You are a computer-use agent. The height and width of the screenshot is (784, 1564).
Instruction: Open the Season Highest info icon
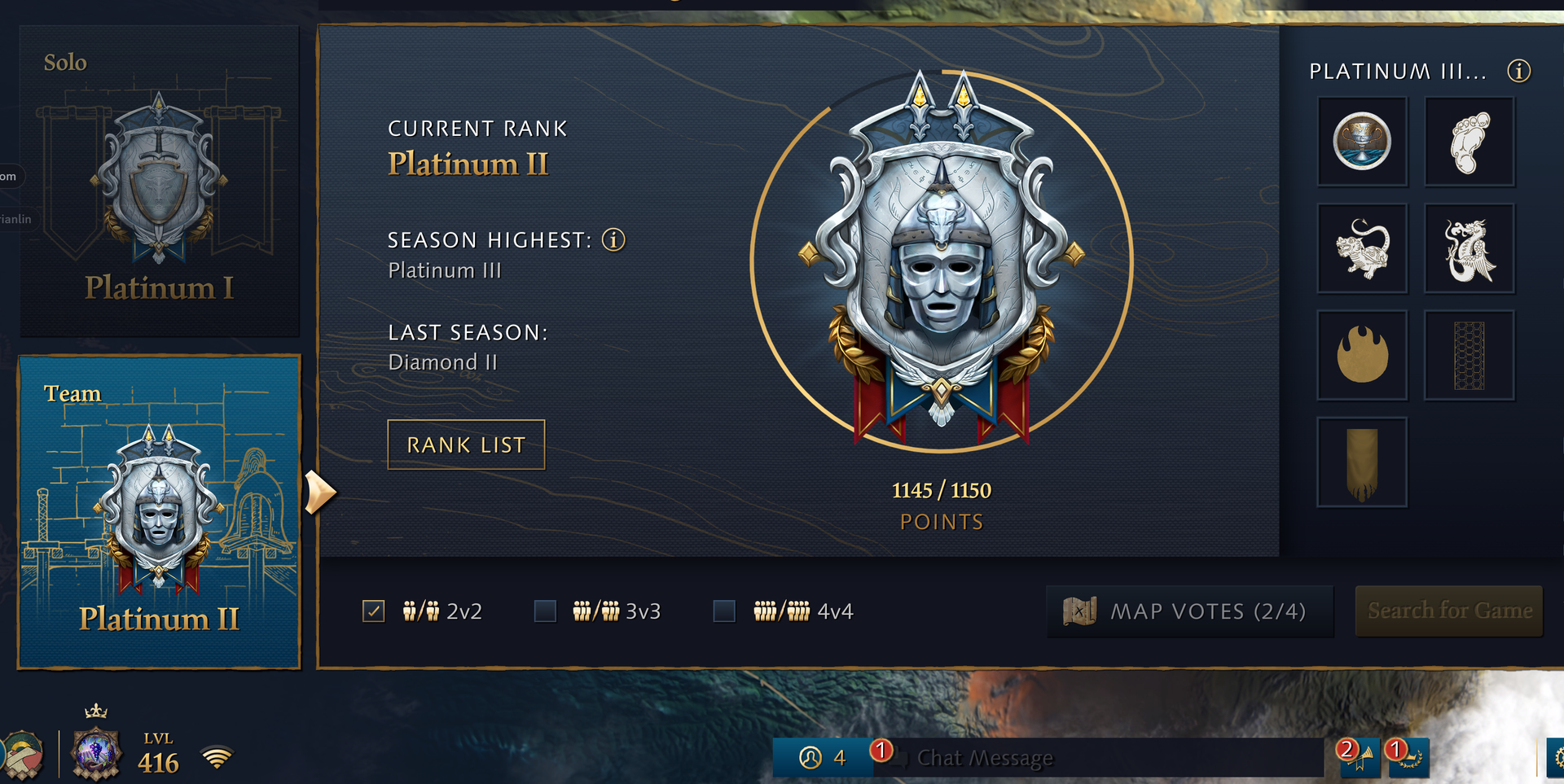click(613, 240)
